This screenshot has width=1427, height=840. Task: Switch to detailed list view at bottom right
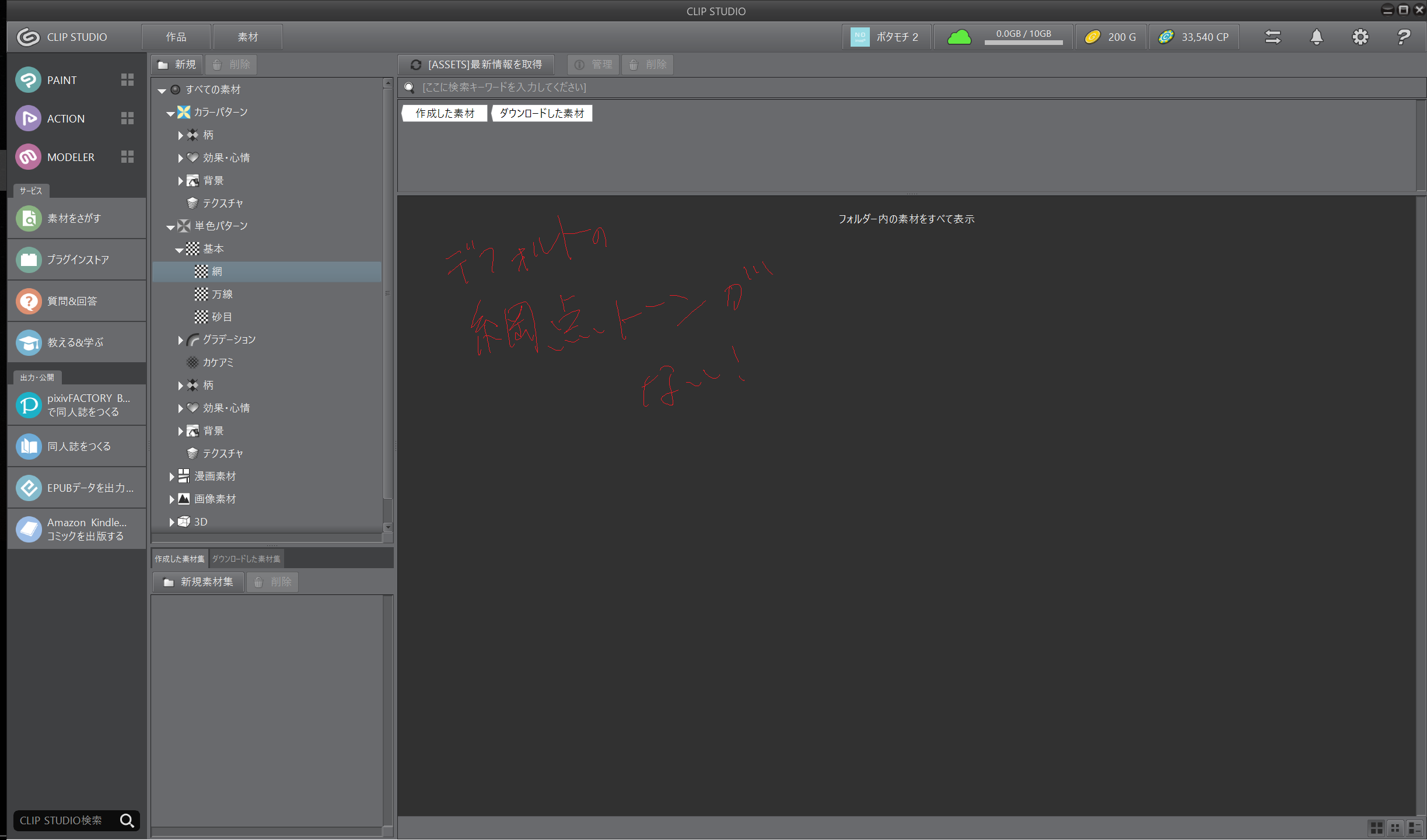point(1414,828)
